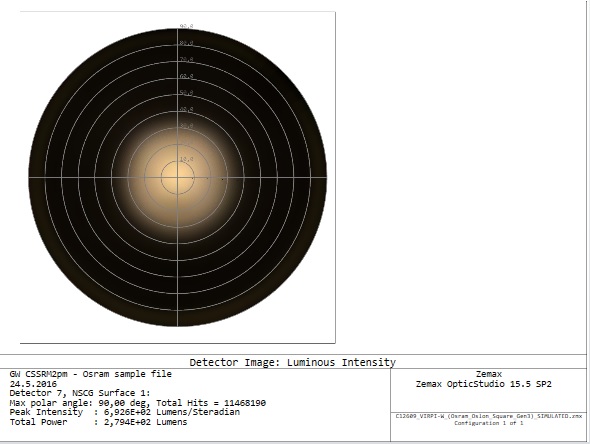590x444 pixels.
Task: Select the 50.0 polar angle label
Action: (186, 93)
